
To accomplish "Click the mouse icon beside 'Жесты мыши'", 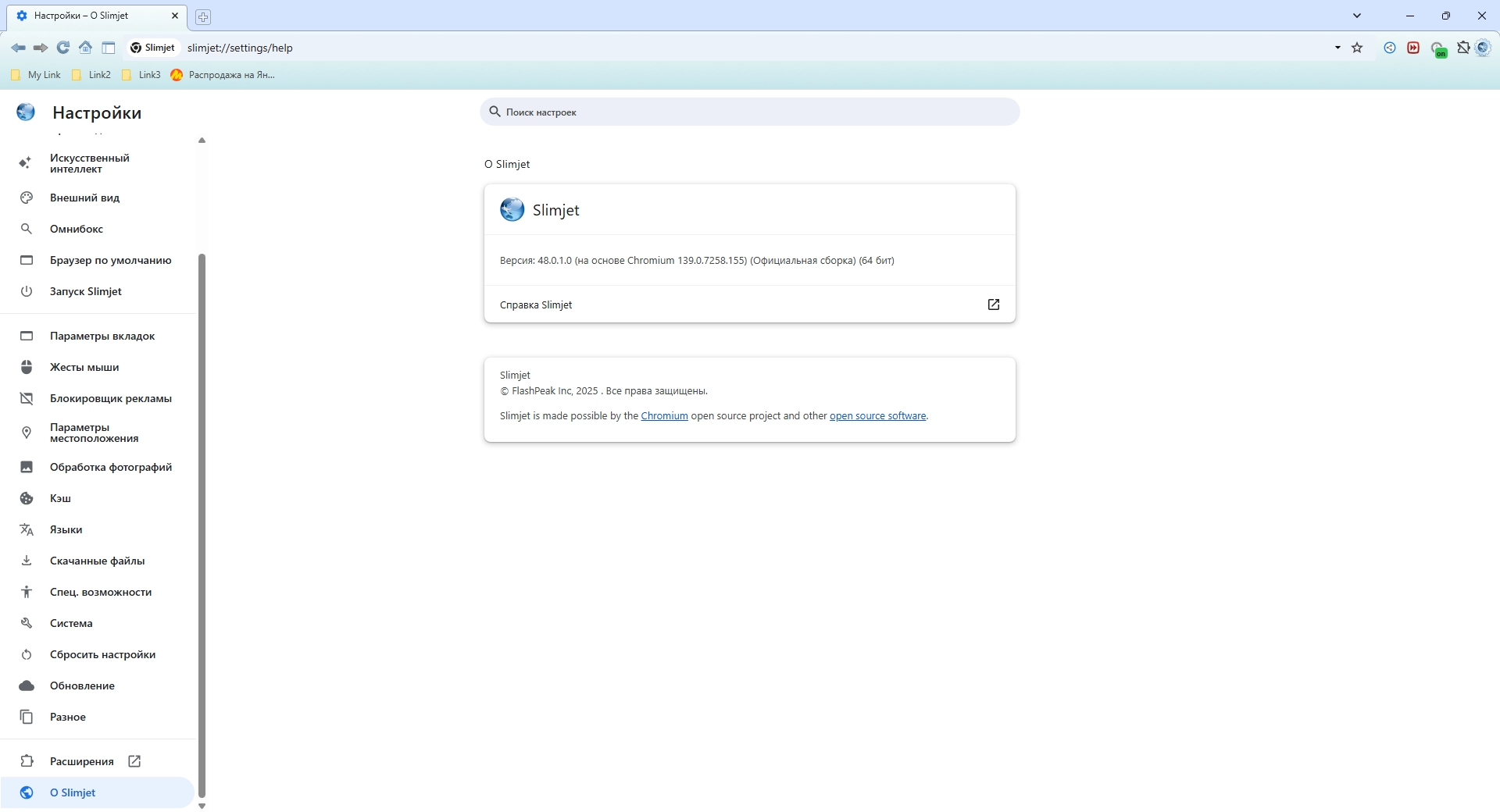I will [27, 367].
